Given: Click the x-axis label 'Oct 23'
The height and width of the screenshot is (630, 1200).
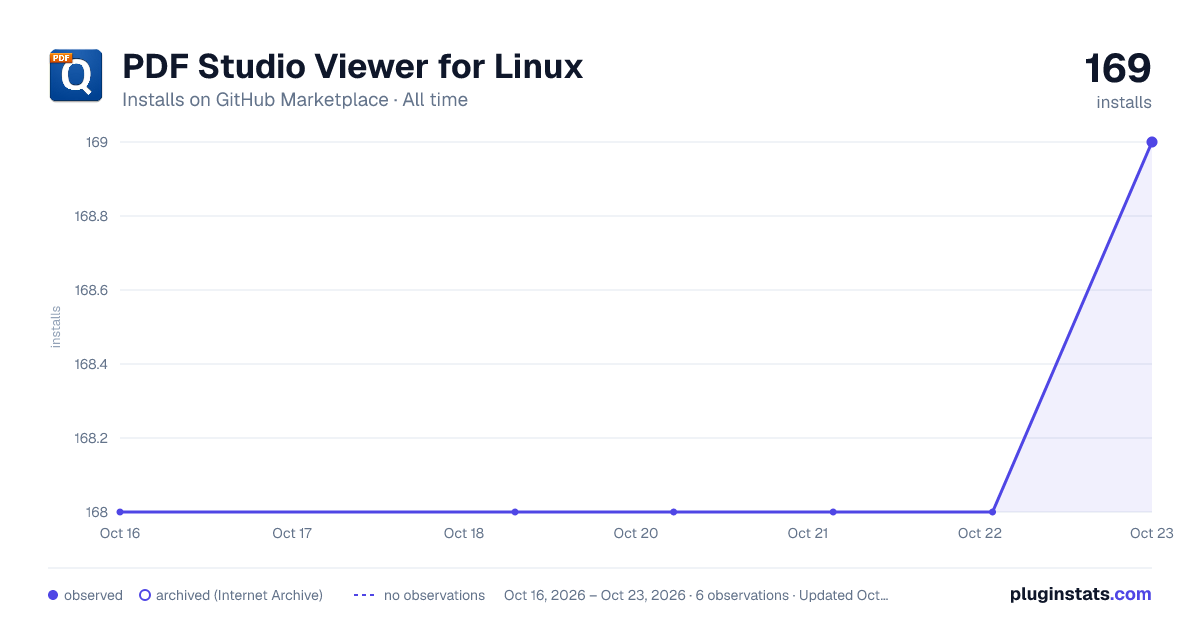Looking at the screenshot, I should pyautogui.click(x=1150, y=533).
